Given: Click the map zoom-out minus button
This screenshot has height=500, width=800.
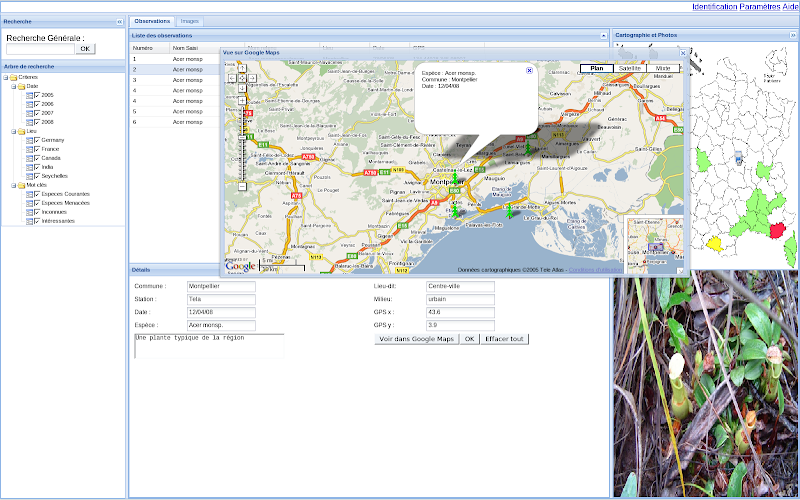Looking at the screenshot, I should (x=241, y=186).
